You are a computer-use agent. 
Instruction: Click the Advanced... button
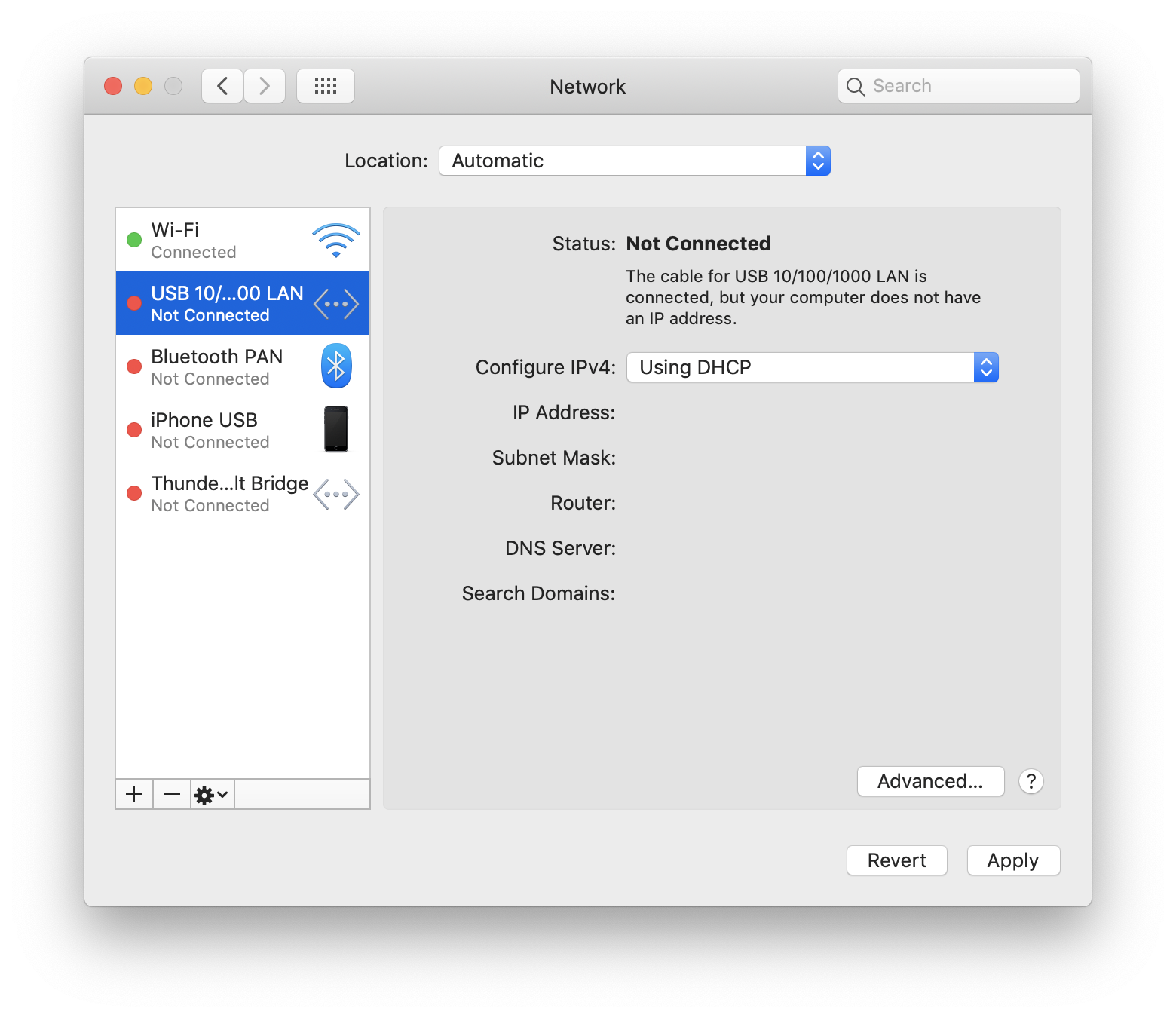click(930, 781)
